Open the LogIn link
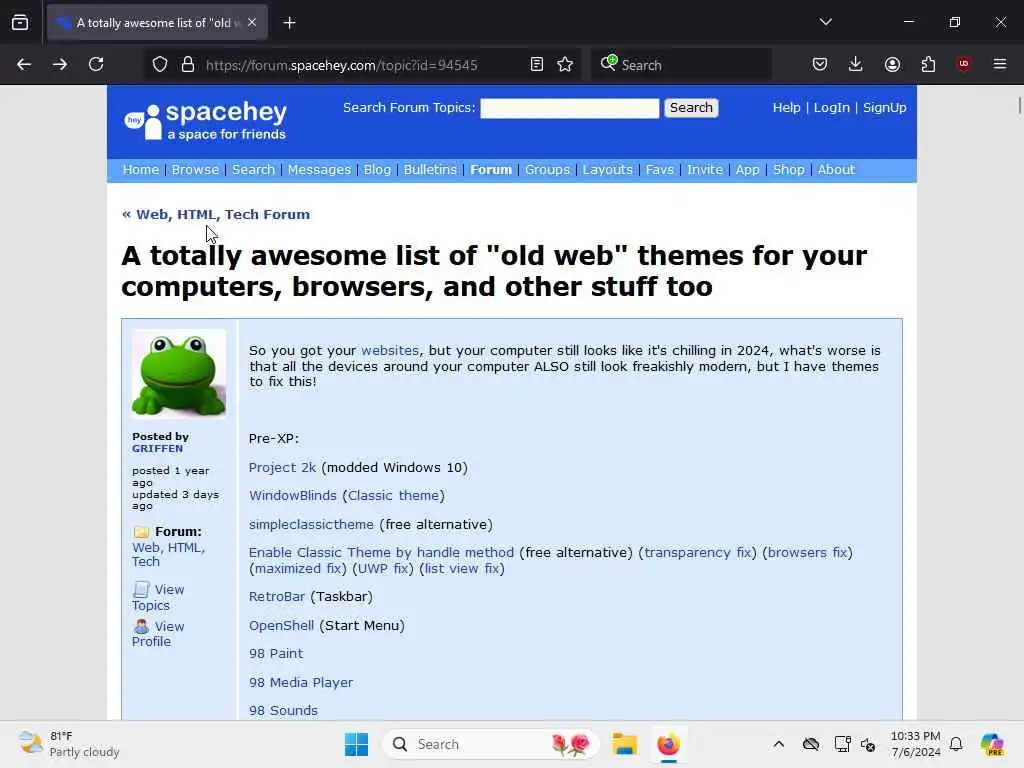Screen dimensions: 1024x768 pos(831,108)
